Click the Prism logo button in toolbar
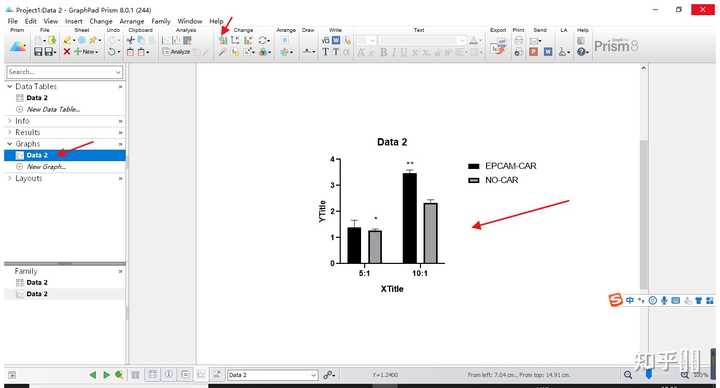720x388 pixels. coord(17,47)
